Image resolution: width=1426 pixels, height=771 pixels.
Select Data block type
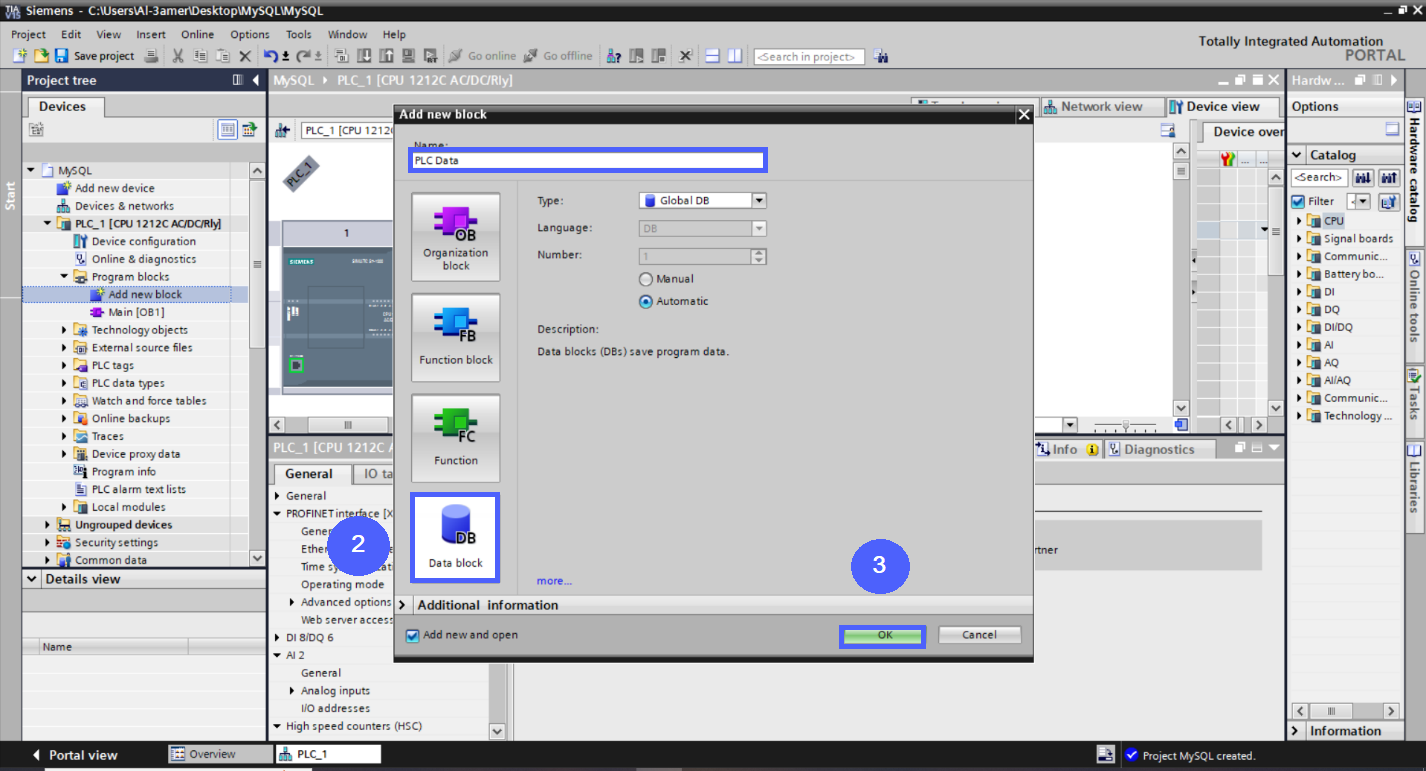click(x=456, y=538)
